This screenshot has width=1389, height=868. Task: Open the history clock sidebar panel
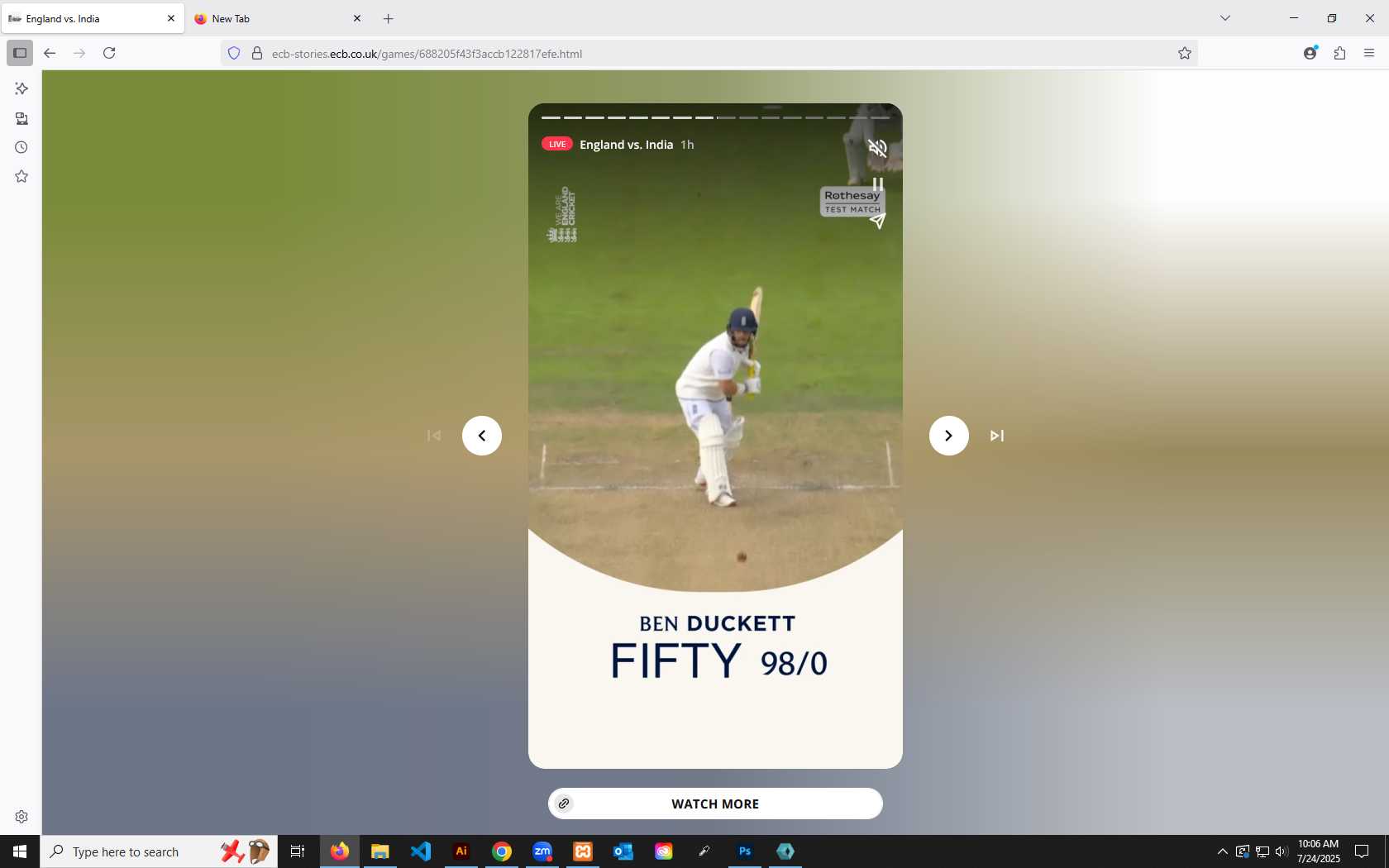(21, 147)
